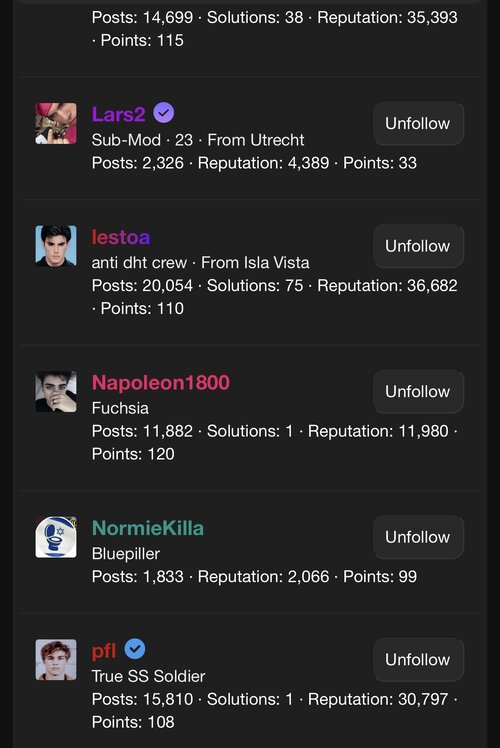This screenshot has height=748, width=500.
Task: Open Napoleon1800's avatar image
Action: (x=56, y=392)
